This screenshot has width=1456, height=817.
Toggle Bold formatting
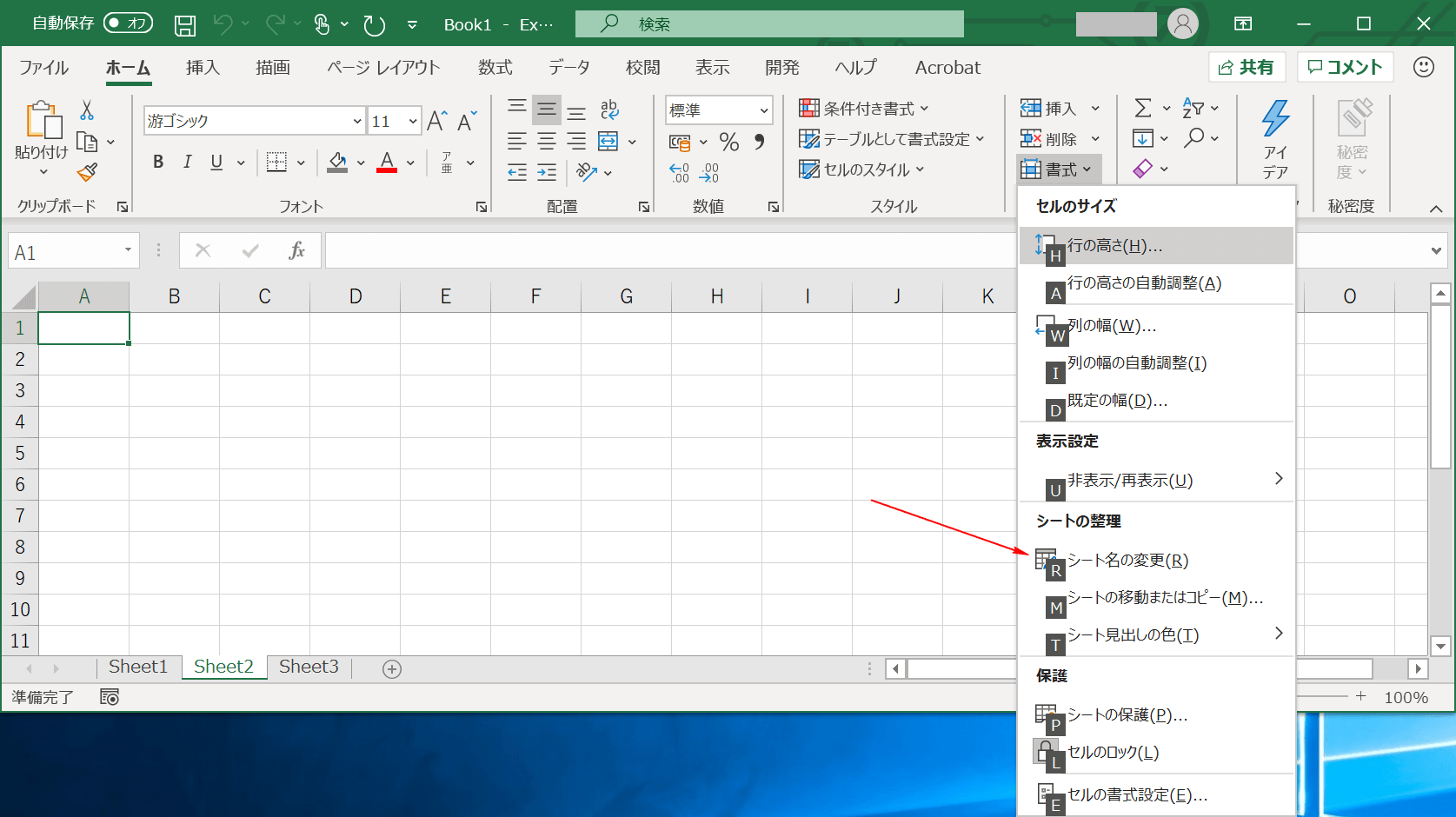pos(158,162)
